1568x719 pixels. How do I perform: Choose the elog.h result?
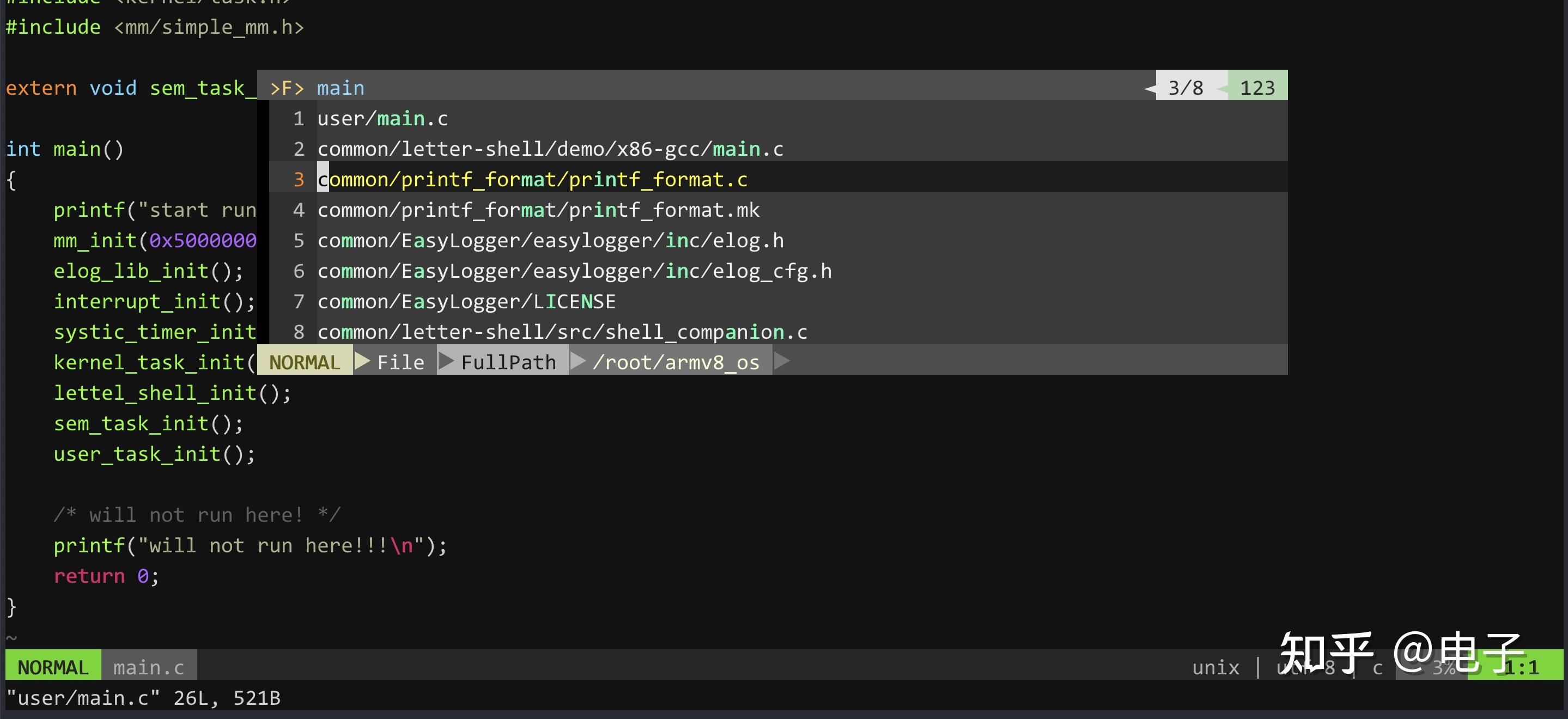pos(550,240)
